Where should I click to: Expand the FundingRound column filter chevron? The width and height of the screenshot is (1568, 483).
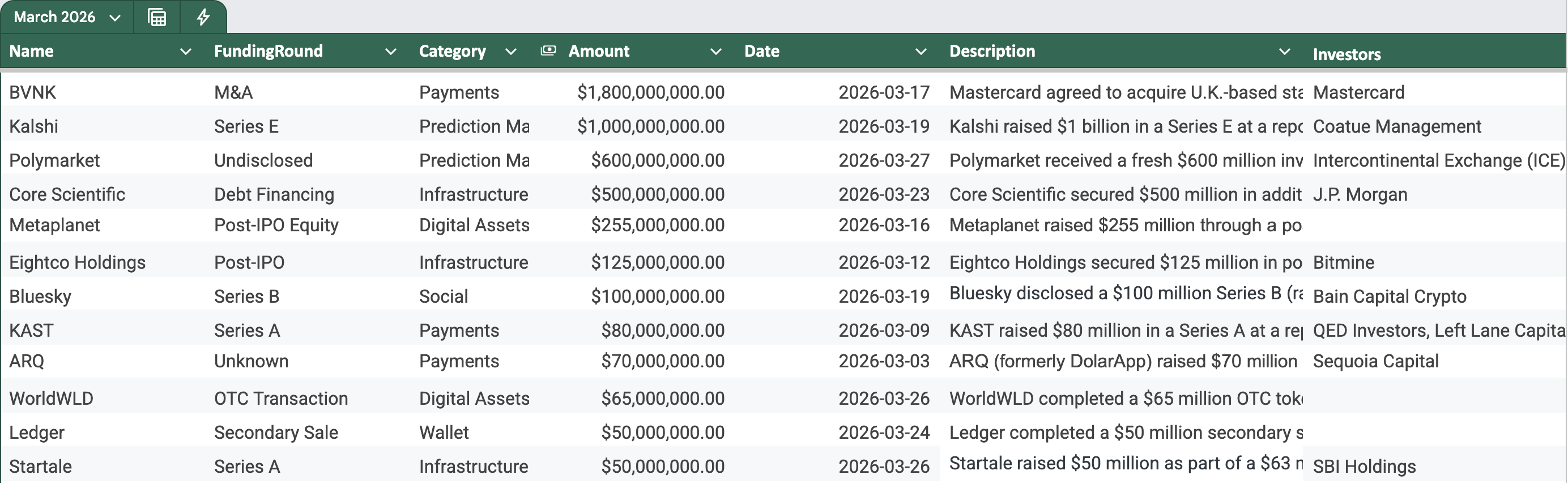pos(391,52)
